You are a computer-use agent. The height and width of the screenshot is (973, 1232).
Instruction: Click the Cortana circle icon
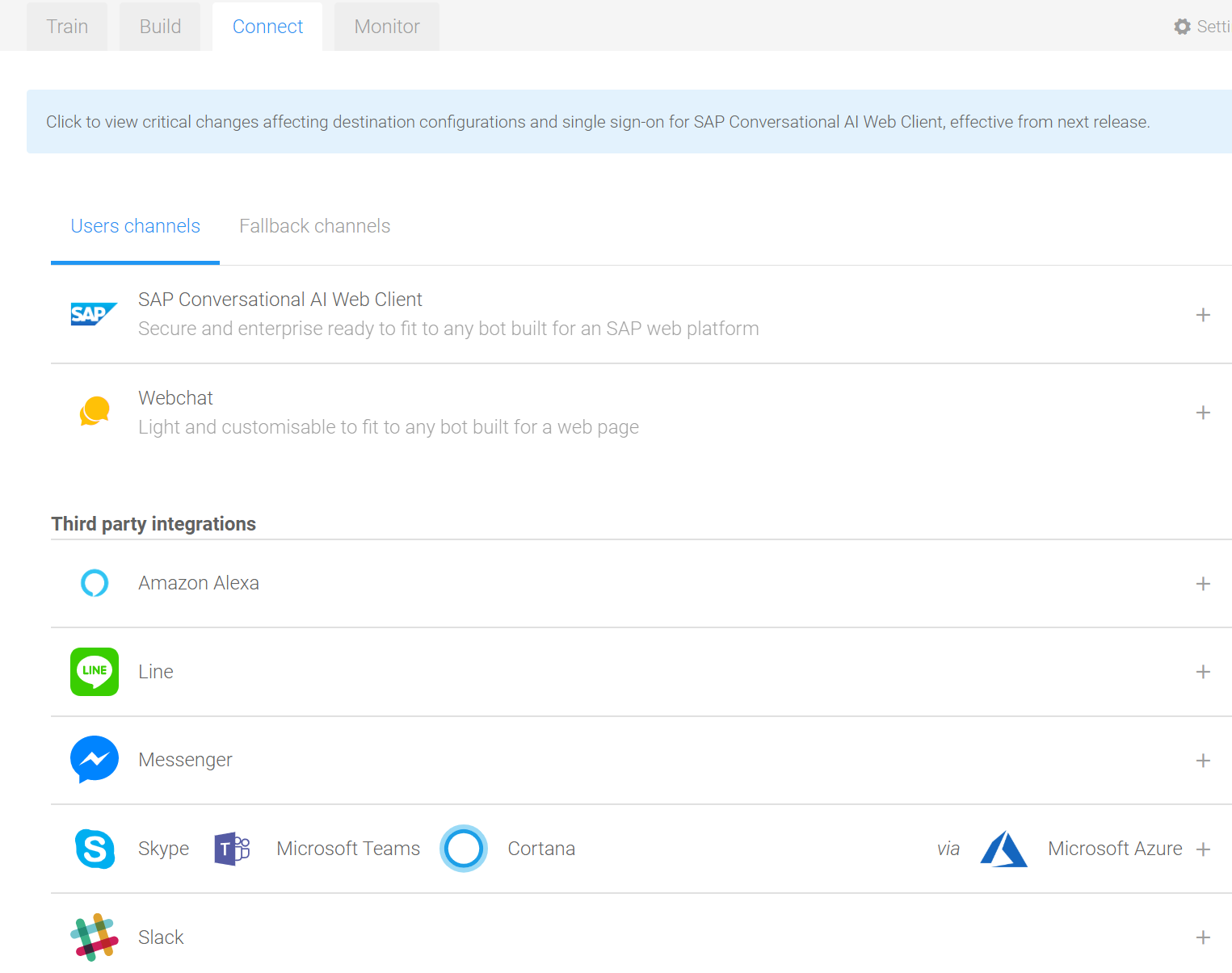[x=464, y=849]
